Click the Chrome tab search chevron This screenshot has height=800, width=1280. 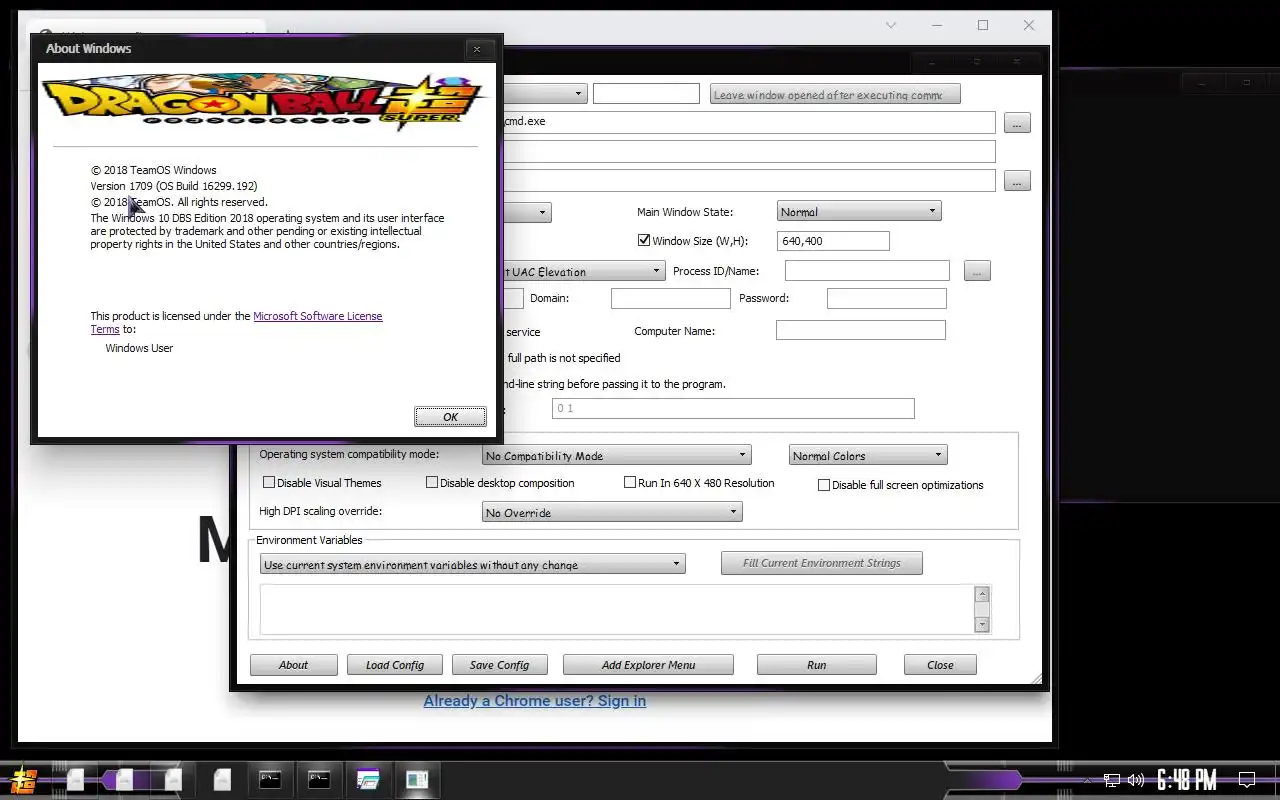[x=891, y=26]
